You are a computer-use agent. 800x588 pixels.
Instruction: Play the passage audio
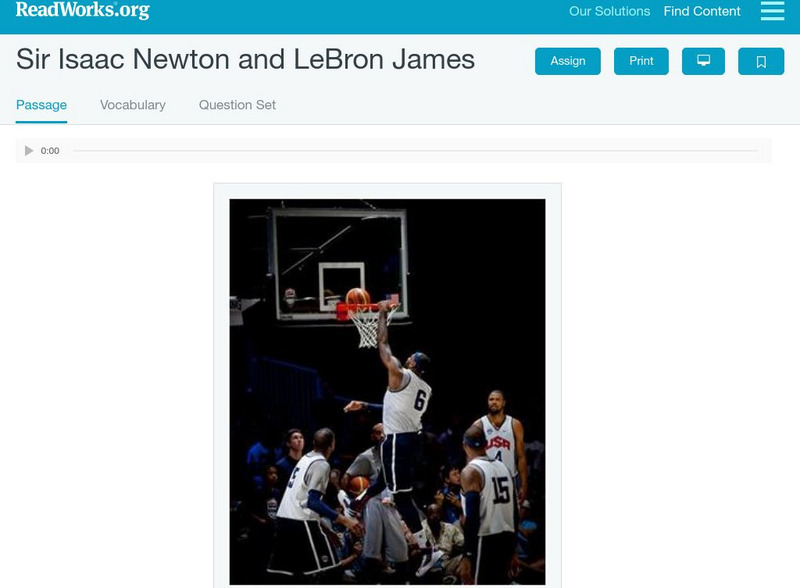pyautogui.click(x=29, y=151)
